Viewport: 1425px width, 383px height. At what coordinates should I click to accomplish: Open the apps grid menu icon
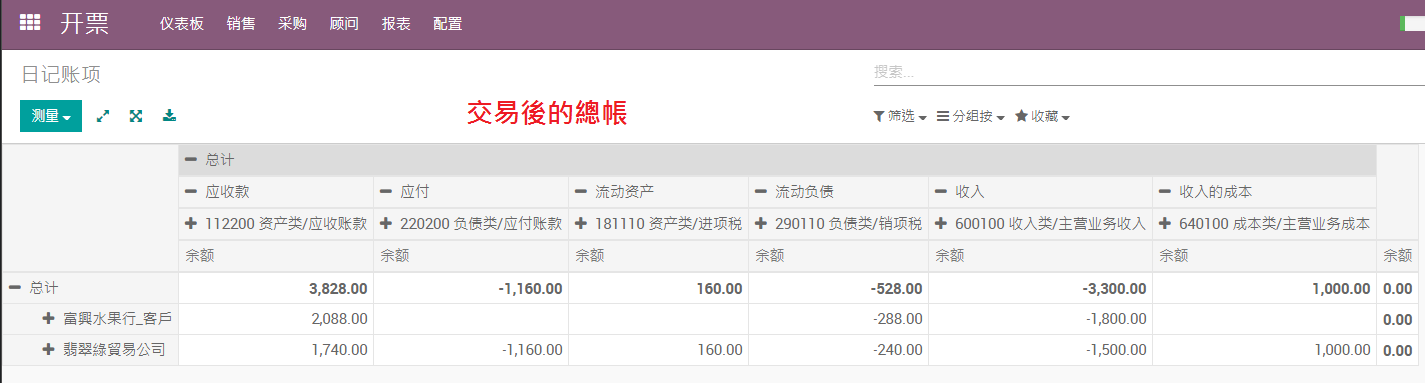(x=30, y=22)
